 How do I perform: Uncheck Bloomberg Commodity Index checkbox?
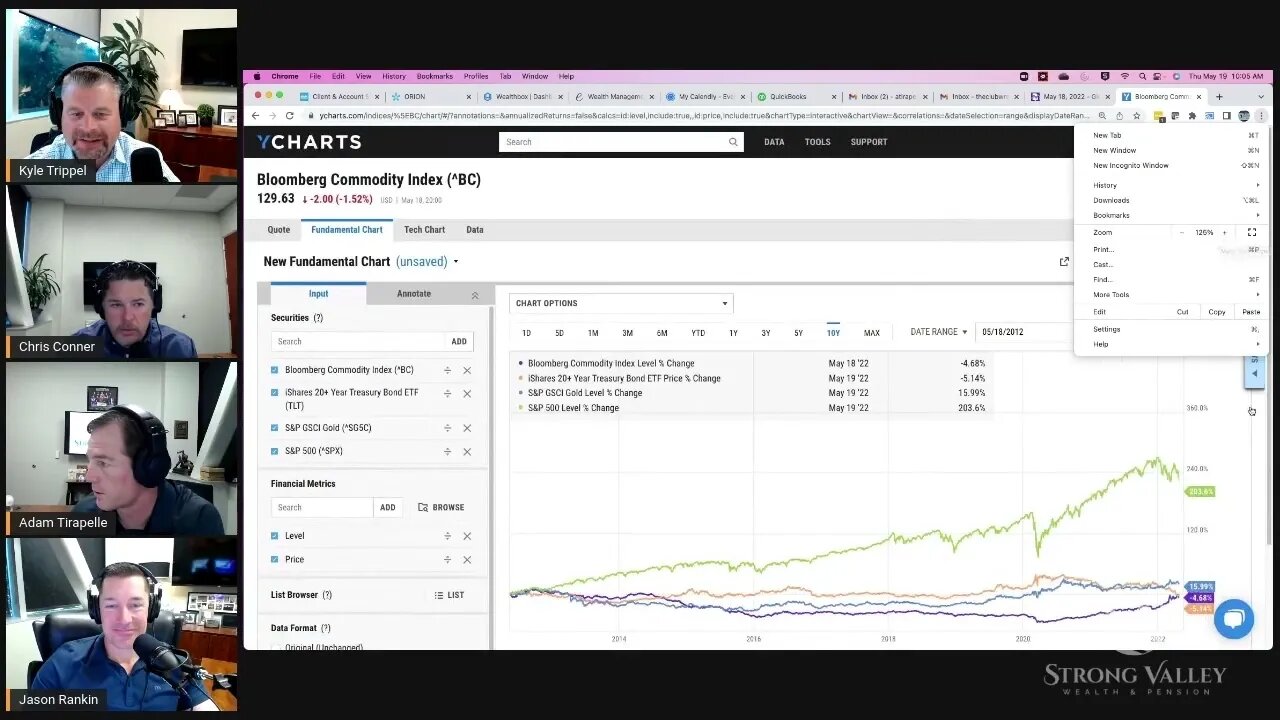275,370
